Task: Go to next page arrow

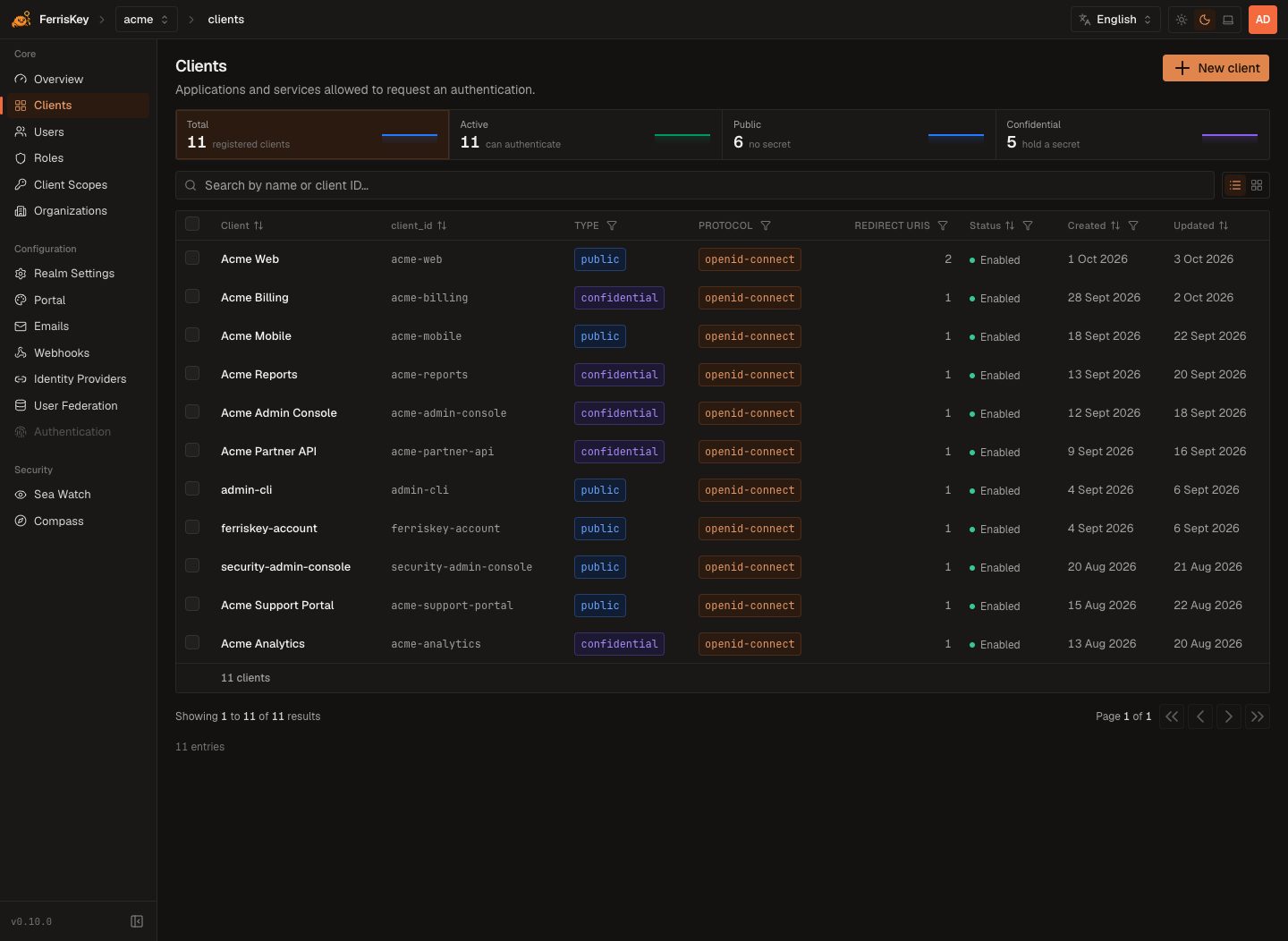Action: 1229,716
